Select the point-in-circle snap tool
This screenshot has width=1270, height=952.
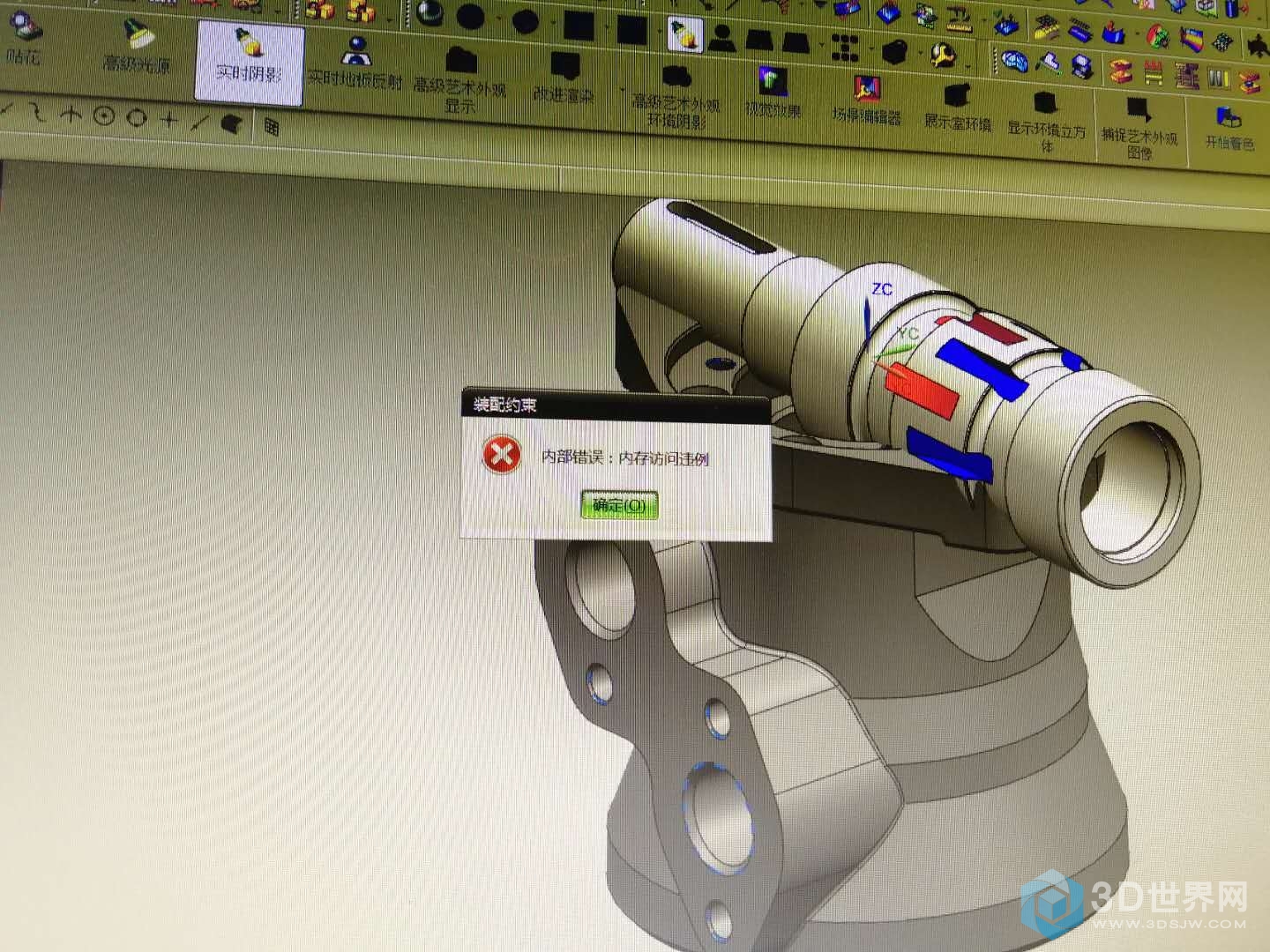104,115
